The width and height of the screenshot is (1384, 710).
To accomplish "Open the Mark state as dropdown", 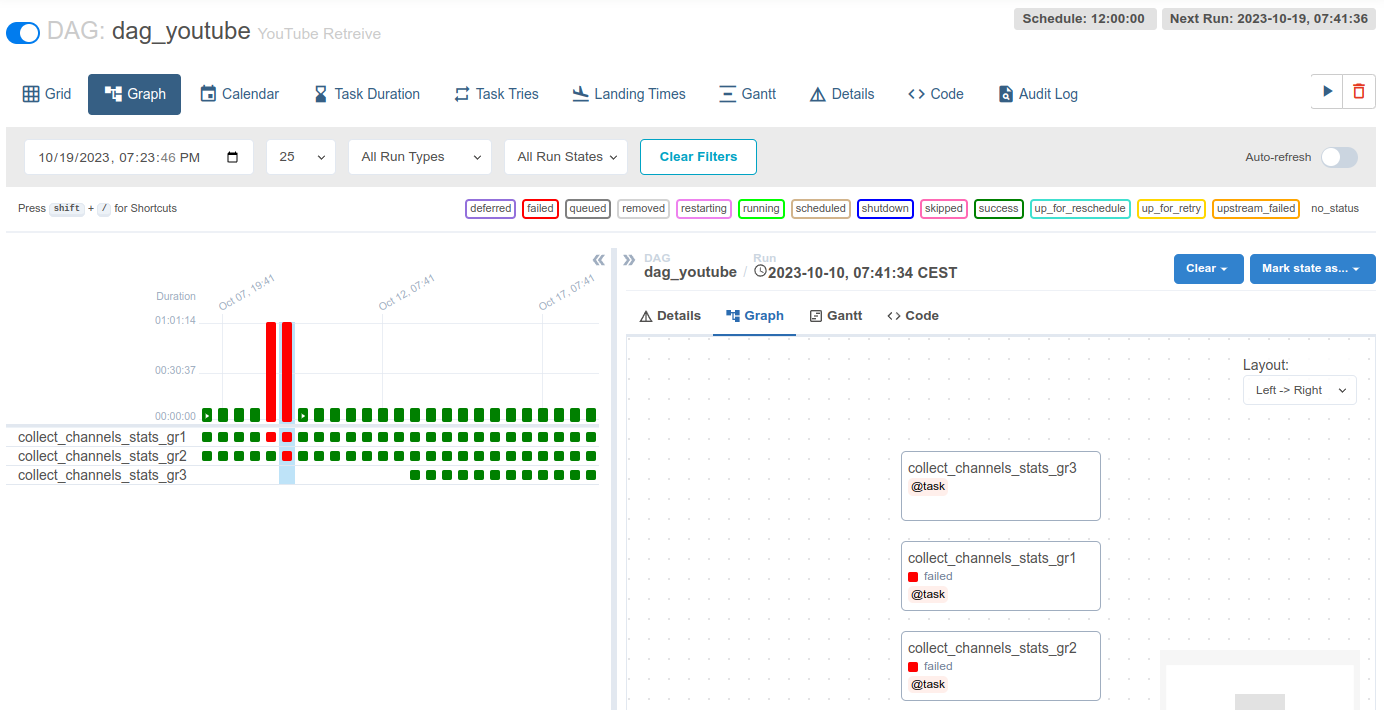I will 1312,269.
